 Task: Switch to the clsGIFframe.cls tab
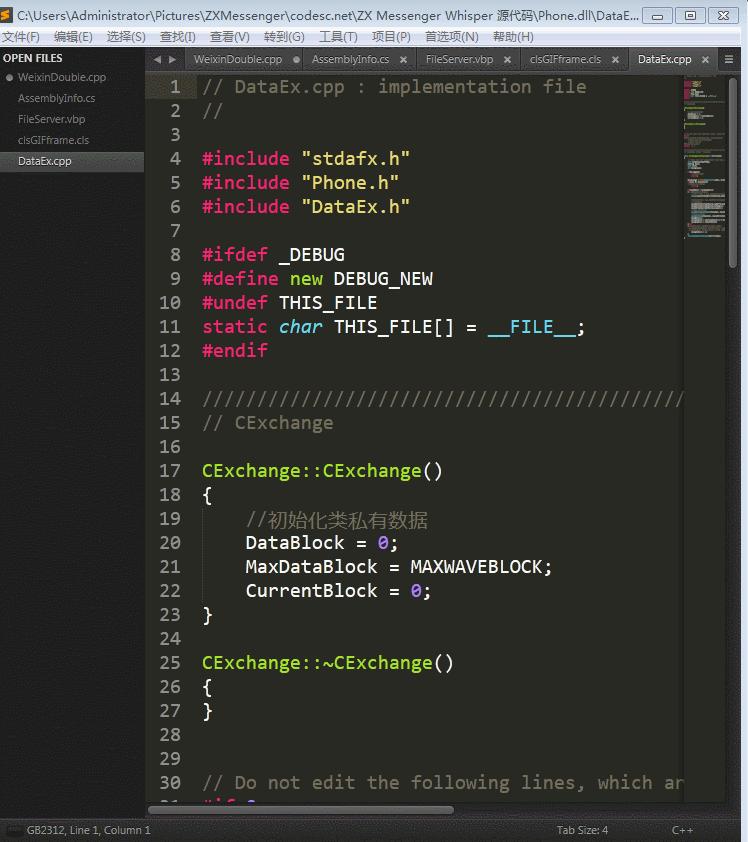tap(565, 60)
